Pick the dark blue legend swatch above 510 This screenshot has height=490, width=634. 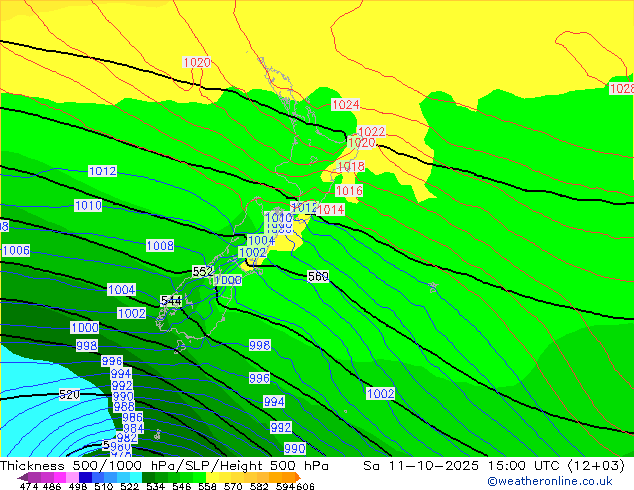[85, 477]
